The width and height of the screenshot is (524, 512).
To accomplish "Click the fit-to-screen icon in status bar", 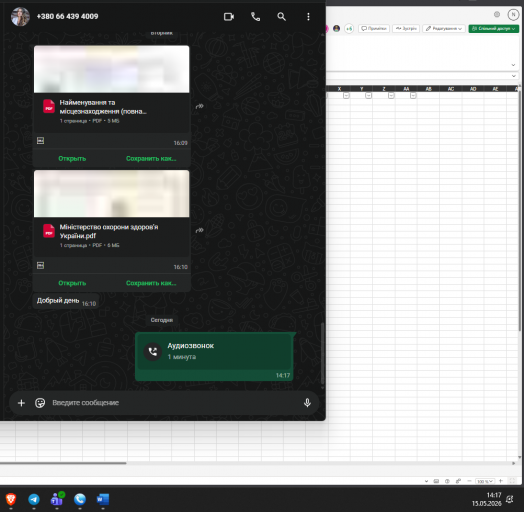I will click(512, 481).
